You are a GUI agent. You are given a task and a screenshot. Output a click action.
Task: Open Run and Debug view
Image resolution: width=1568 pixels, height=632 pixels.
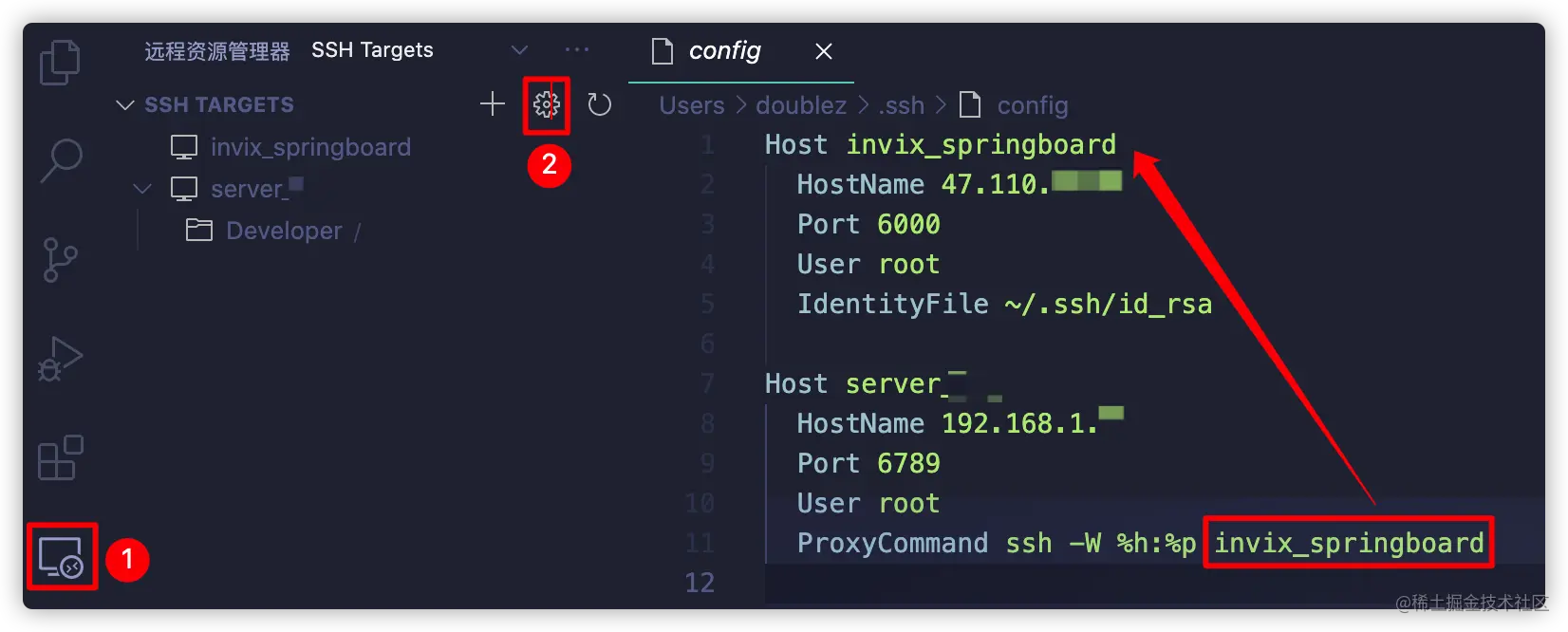(x=60, y=359)
